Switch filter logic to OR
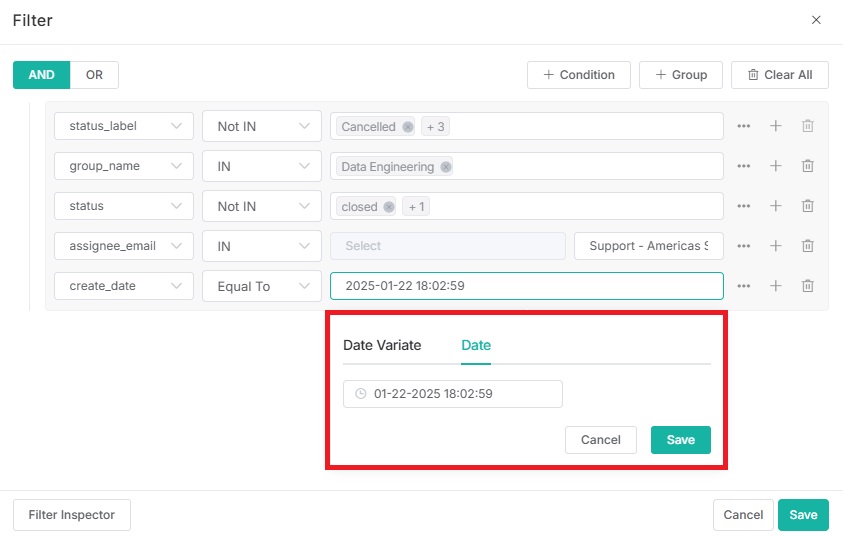Image resolution: width=843 pixels, height=537 pixels. pyautogui.click(x=94, y=75)
